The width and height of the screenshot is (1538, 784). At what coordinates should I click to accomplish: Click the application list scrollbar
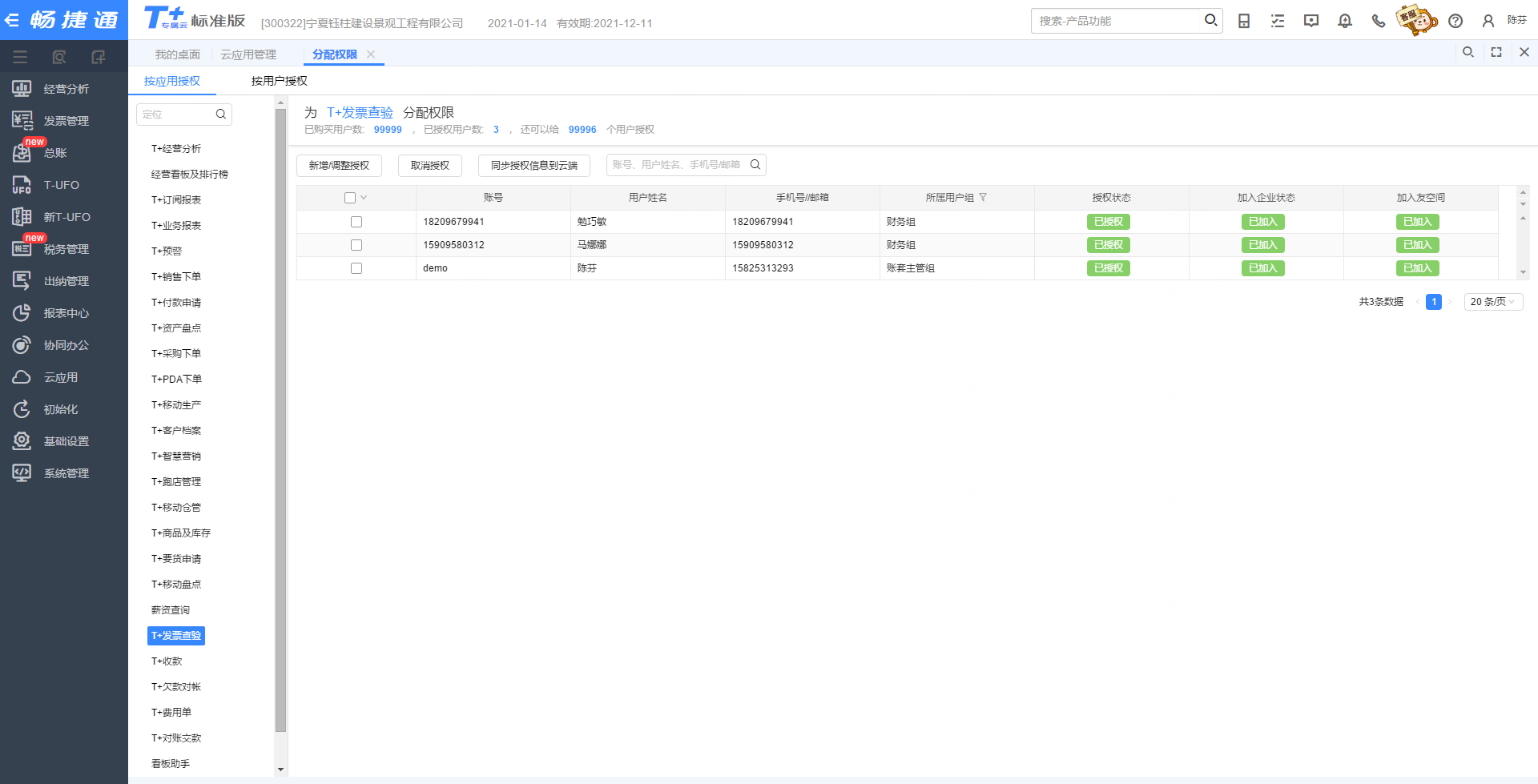point(280,420)
